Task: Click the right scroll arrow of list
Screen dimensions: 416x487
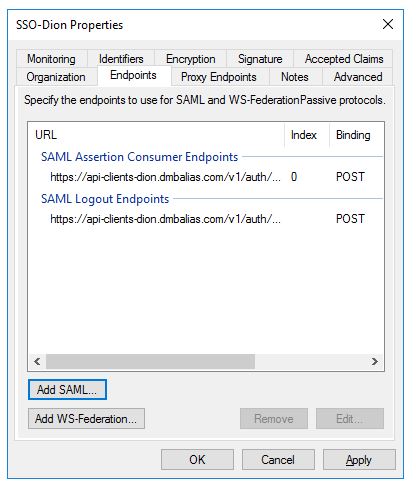Action: [x=375, y=361]
